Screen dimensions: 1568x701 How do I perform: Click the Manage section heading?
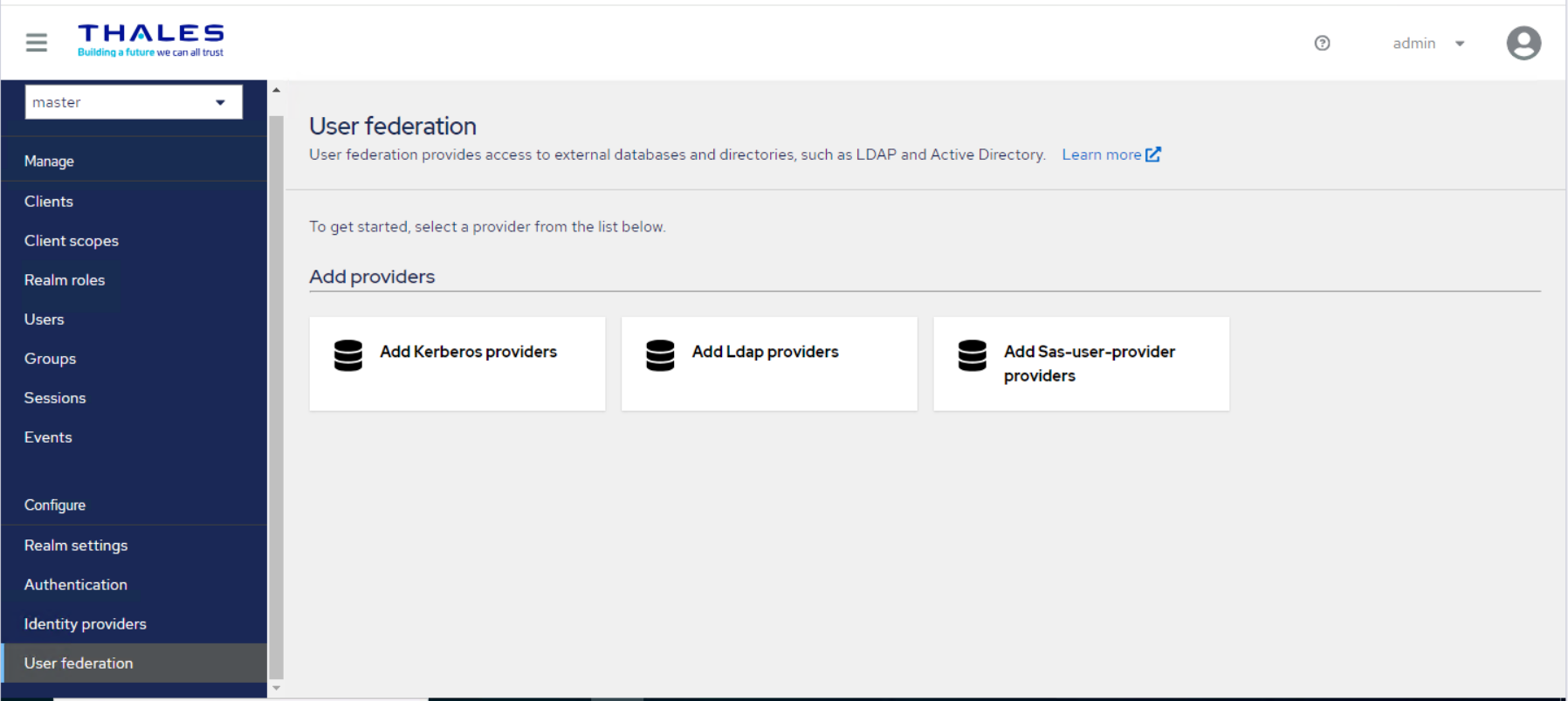pos(49,162)
